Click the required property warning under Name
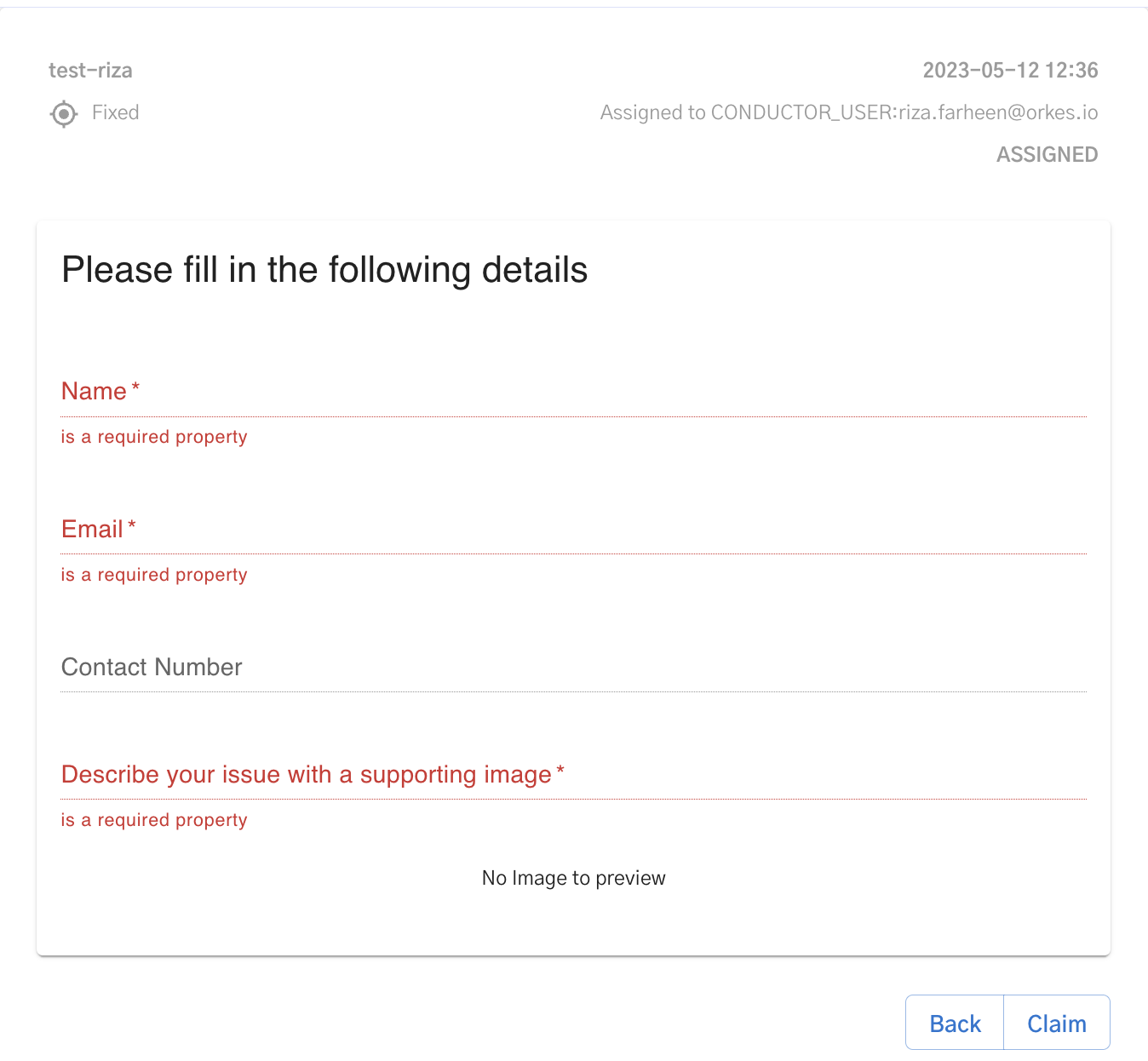1148x1061 pixels. pos(154,436)
